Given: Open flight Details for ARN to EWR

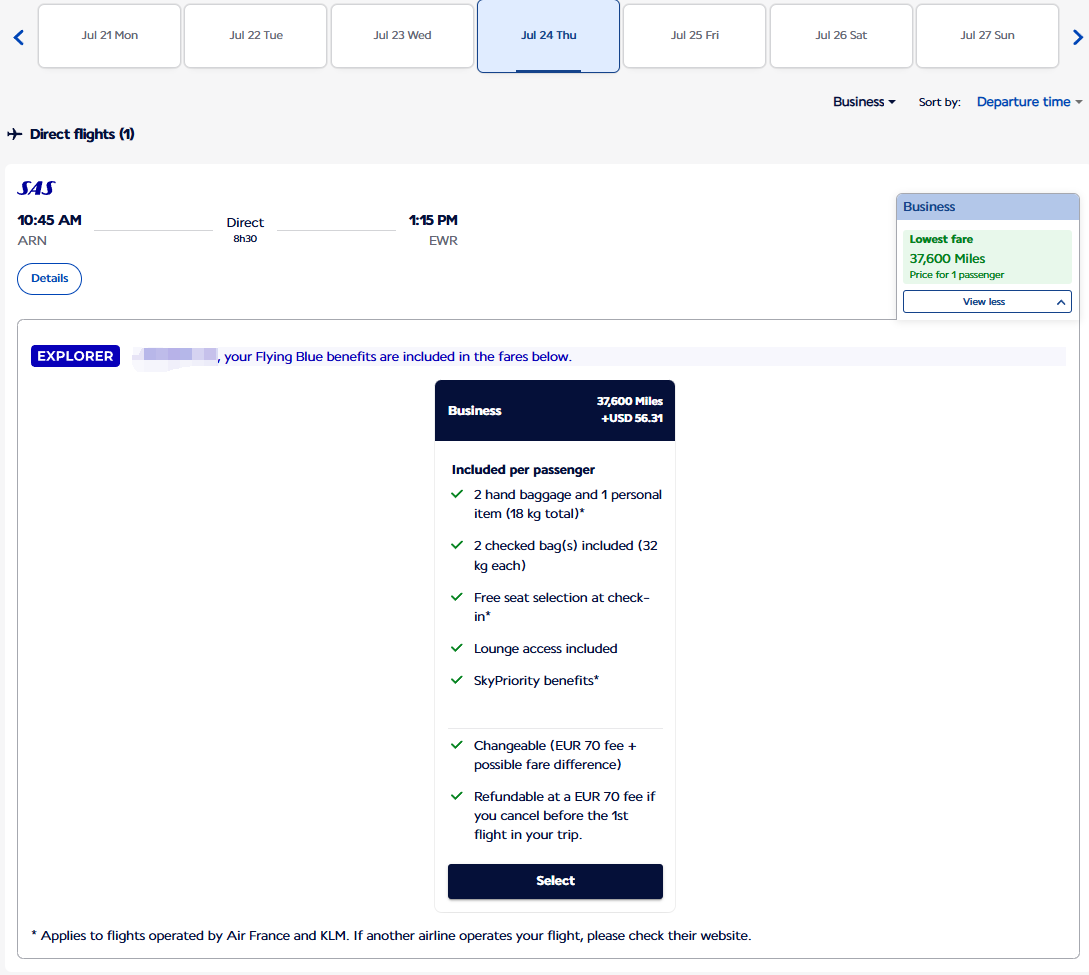Looking at the screenshot, I should (x=49, y=278).
